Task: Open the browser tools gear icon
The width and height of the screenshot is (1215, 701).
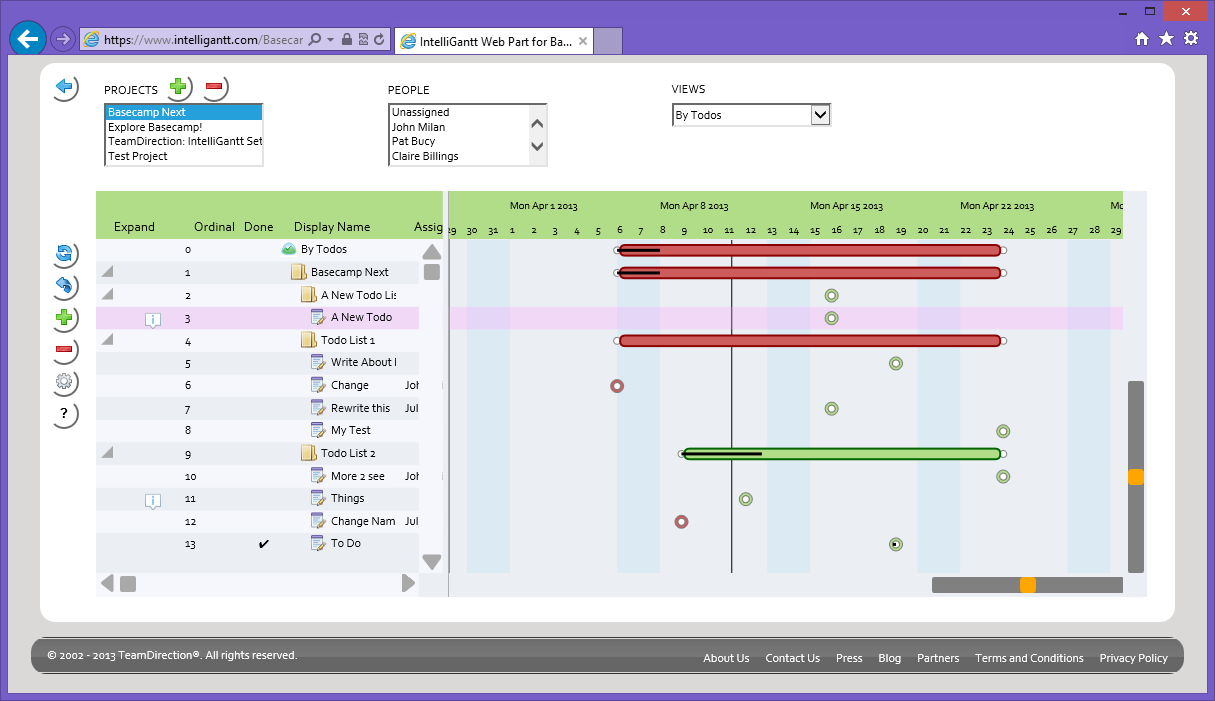Action: pyautogui.click(x=1191, y=39)
